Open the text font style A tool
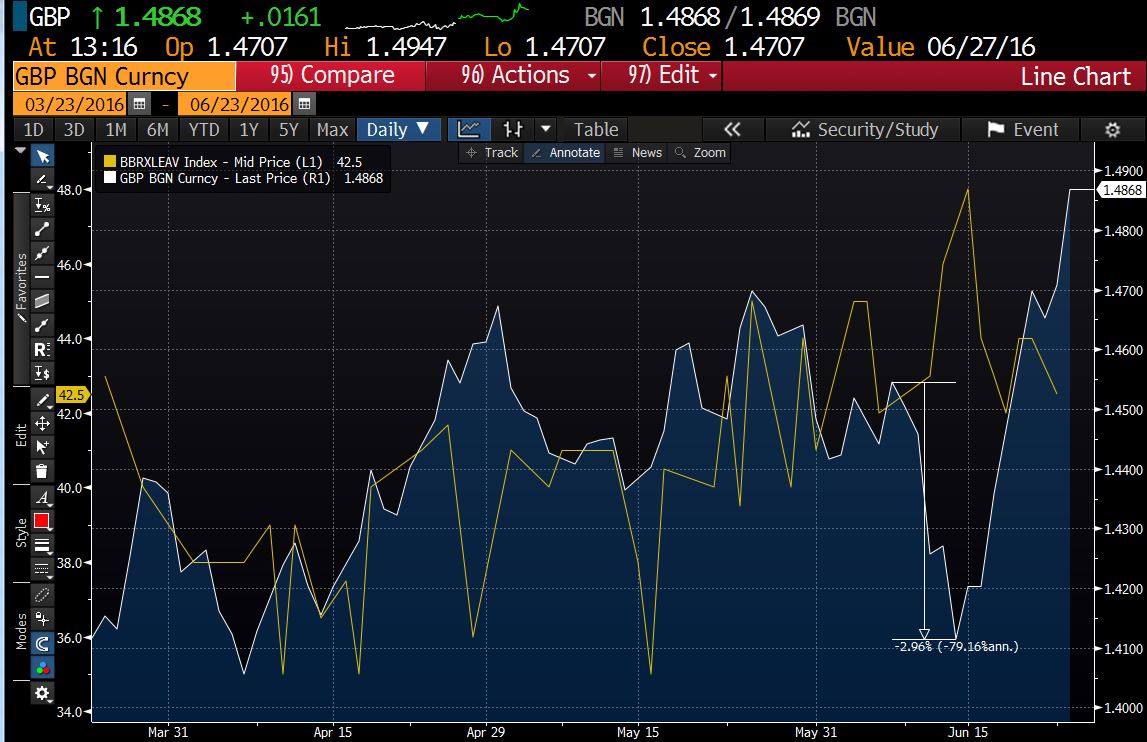The image size is (1147, 742). pyautogui.click(x=42, y=498)
